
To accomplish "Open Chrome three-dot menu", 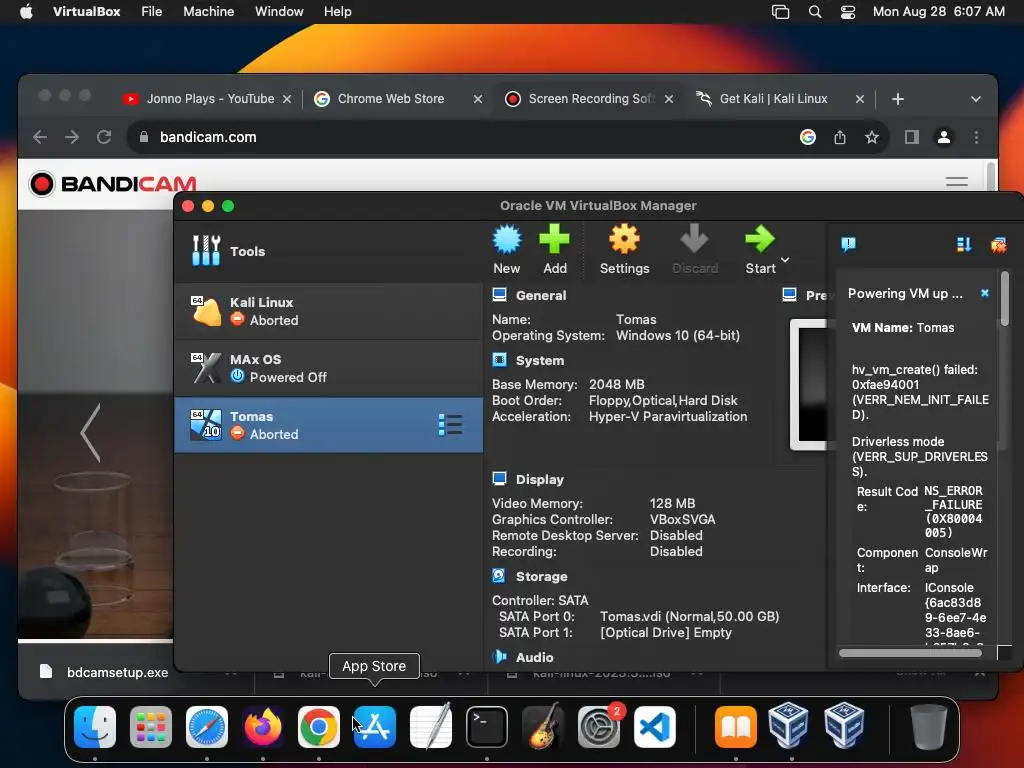I will pyautogui.click(x=976, y=137).
